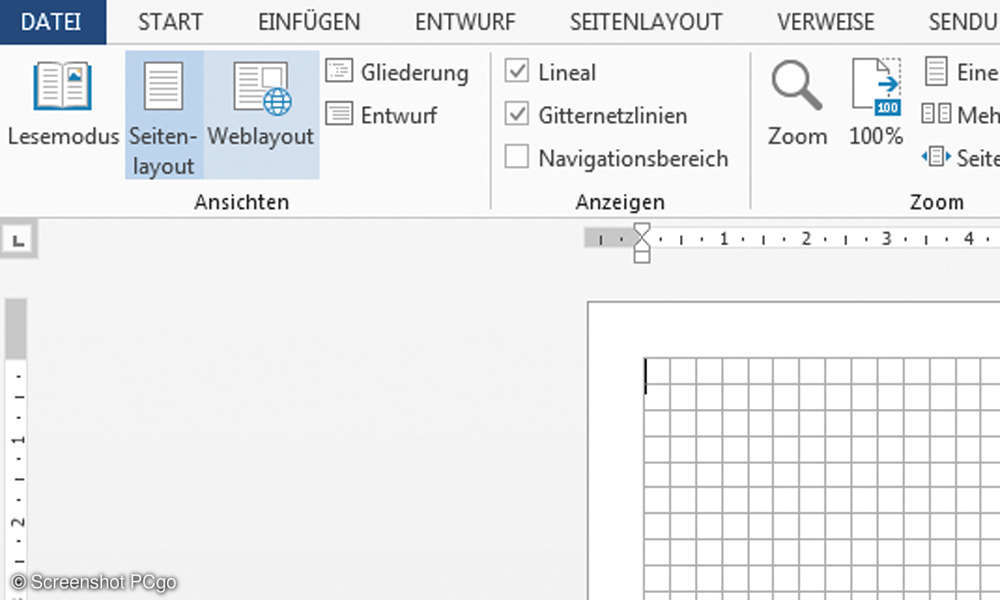
Task: Switch to the EINFÜGEN ribbon tab
Action: pos(308,21)
